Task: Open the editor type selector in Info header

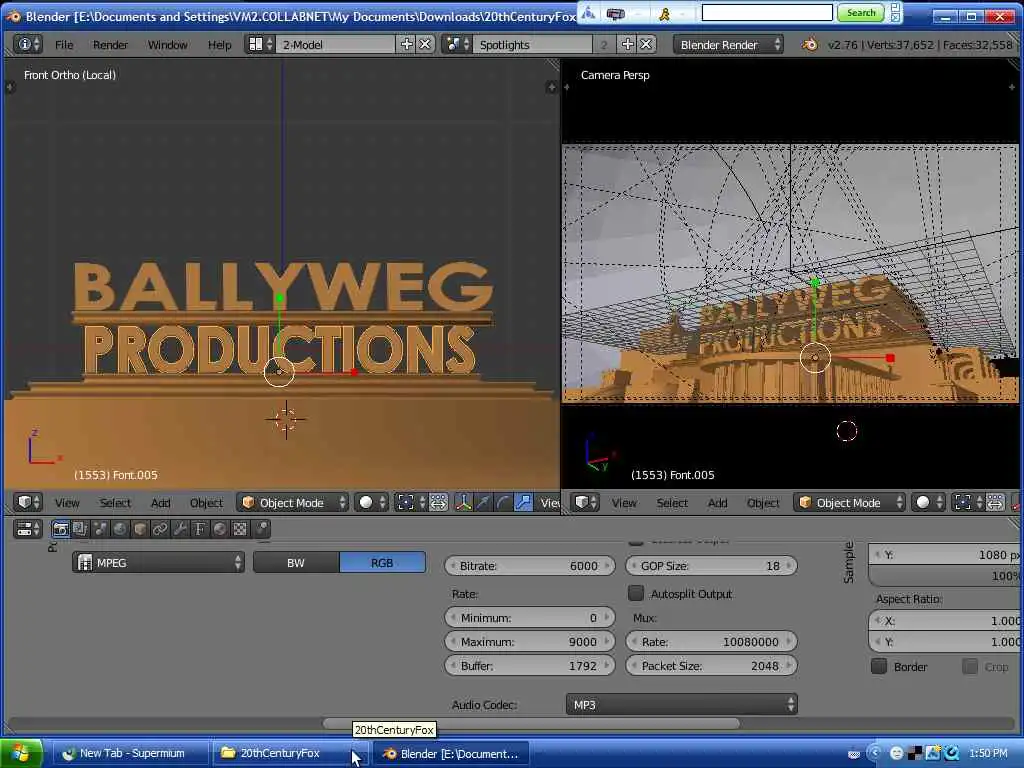Action: click(28, 44)
